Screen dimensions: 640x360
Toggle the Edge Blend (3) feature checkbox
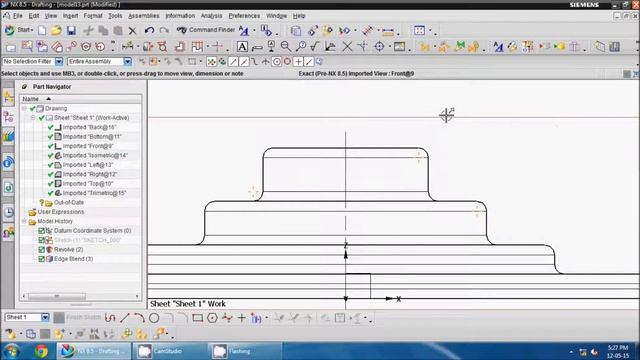(x=41, y=259)
